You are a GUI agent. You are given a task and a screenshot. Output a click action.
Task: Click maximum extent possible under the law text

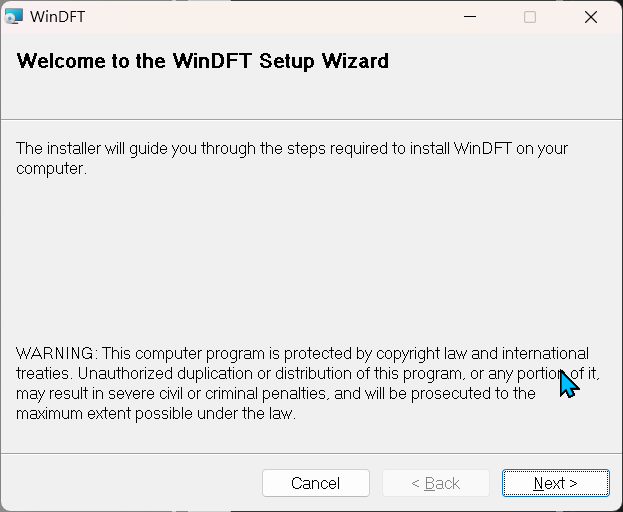[x=156, y=413]
